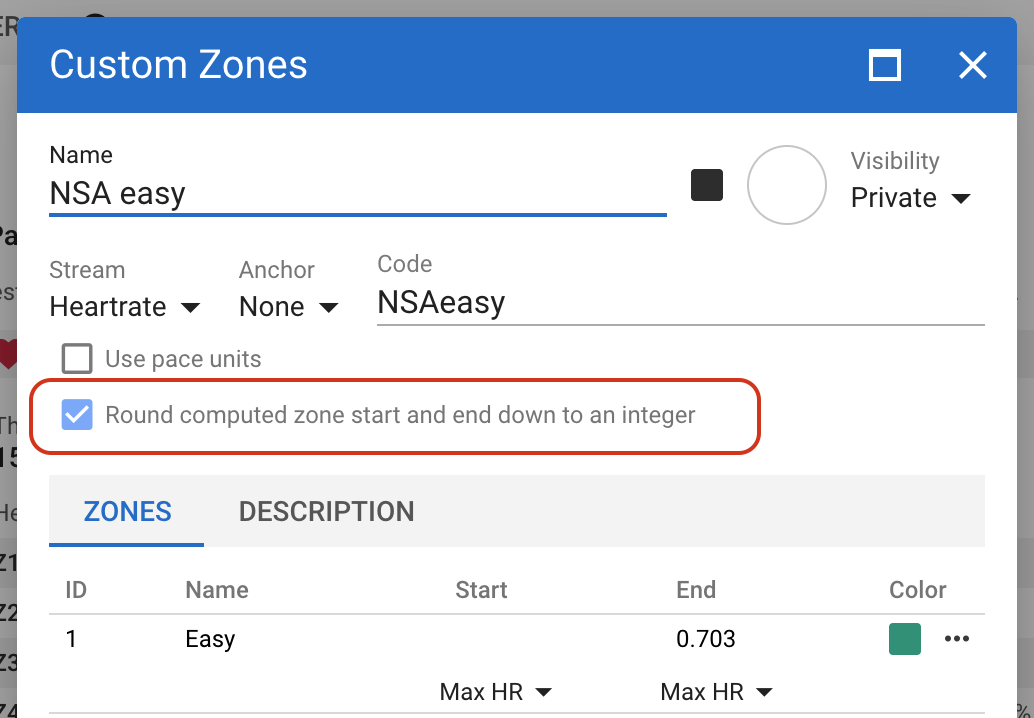The width and height of the screenshot is (1034, 718).
Task: Edit the End value 0.703
Action: tap(706, 639)
